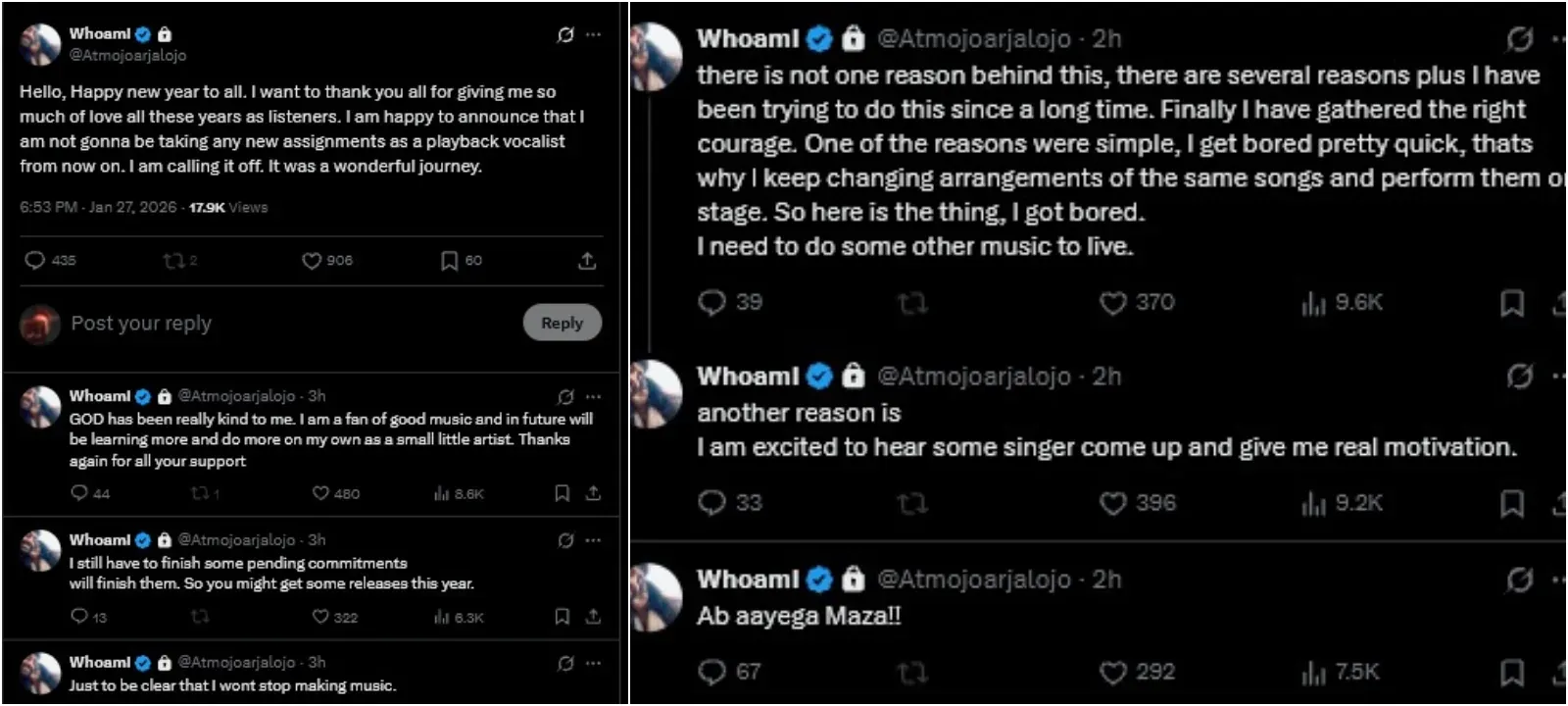
Task: Share the 'GOD has been really kind' reply
Action: pos(593,493)
